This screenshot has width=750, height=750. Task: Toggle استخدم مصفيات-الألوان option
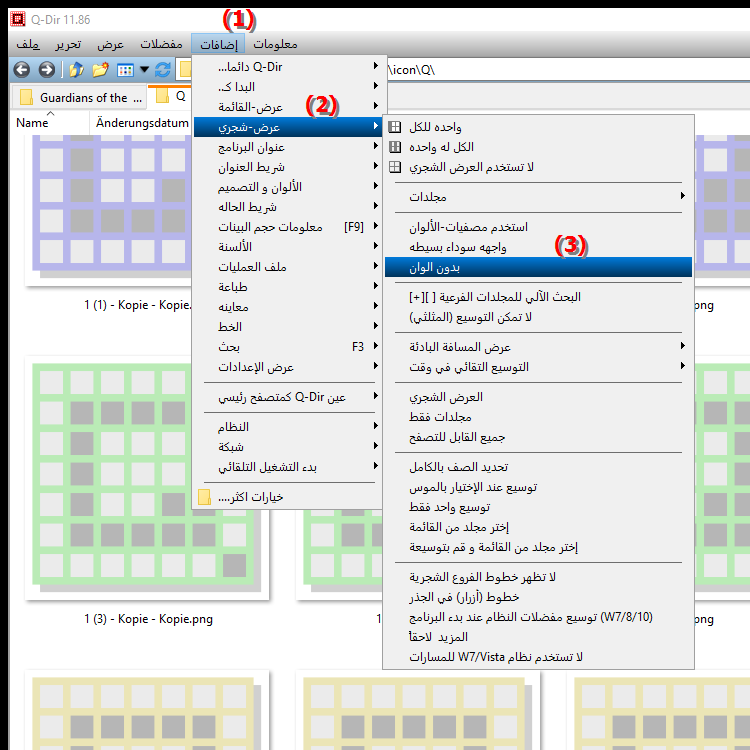coord(539,227)
